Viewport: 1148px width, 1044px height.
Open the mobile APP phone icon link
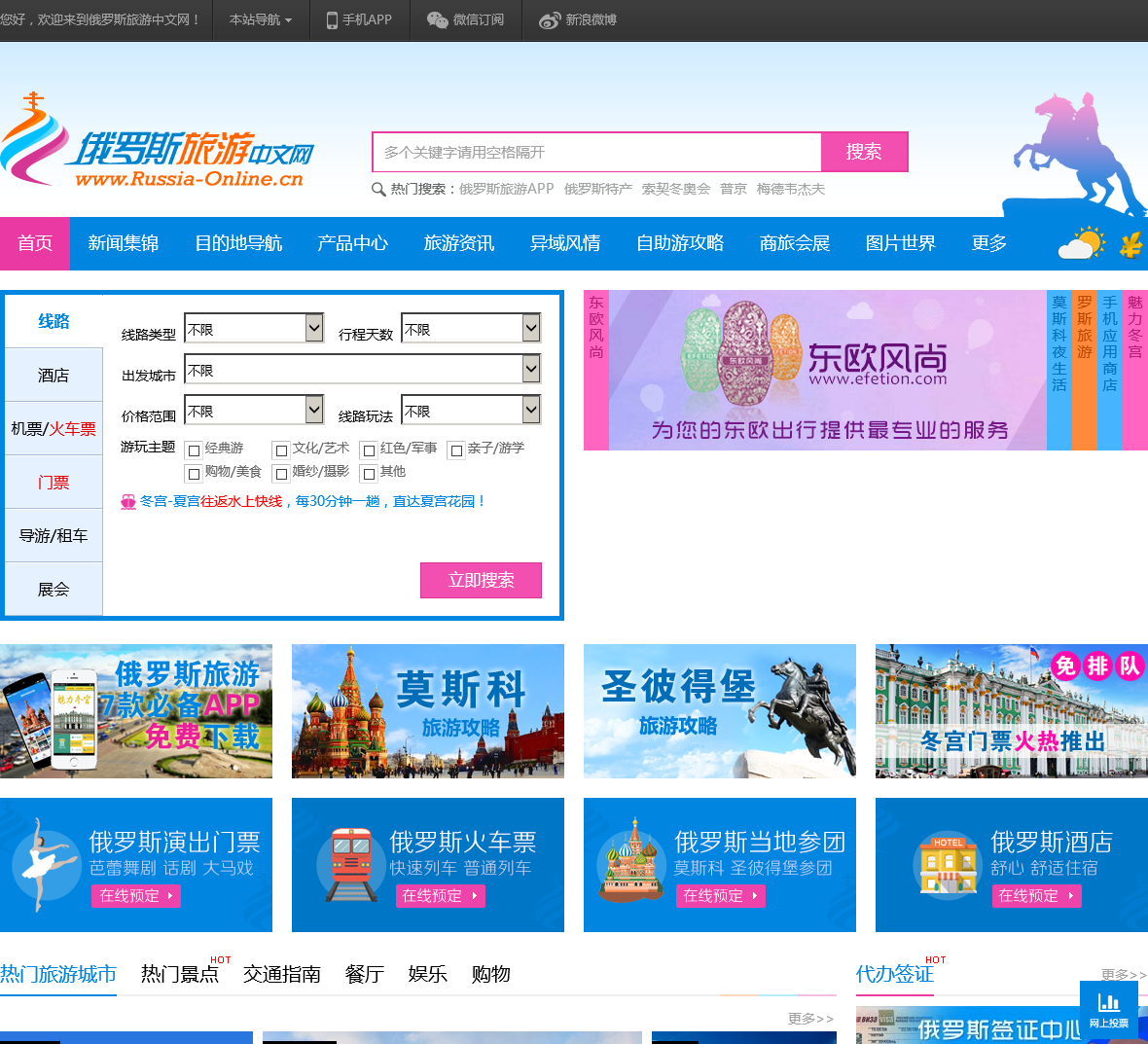point(332,19)
